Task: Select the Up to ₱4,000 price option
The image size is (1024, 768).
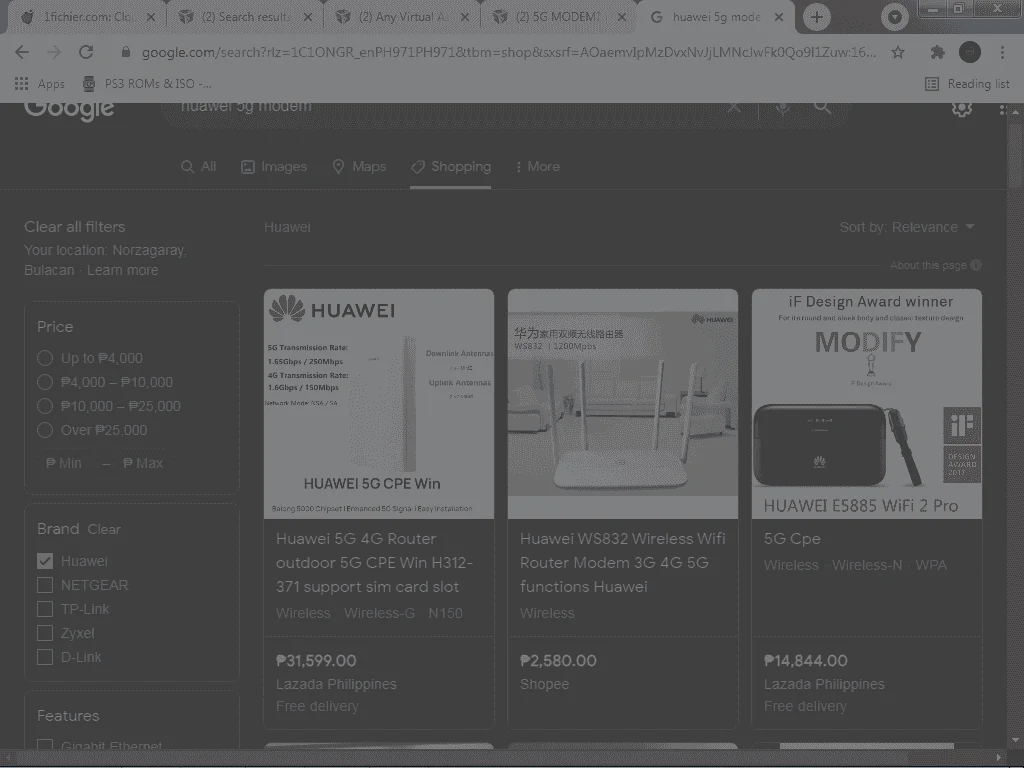Action: click(x=45, y=358)
